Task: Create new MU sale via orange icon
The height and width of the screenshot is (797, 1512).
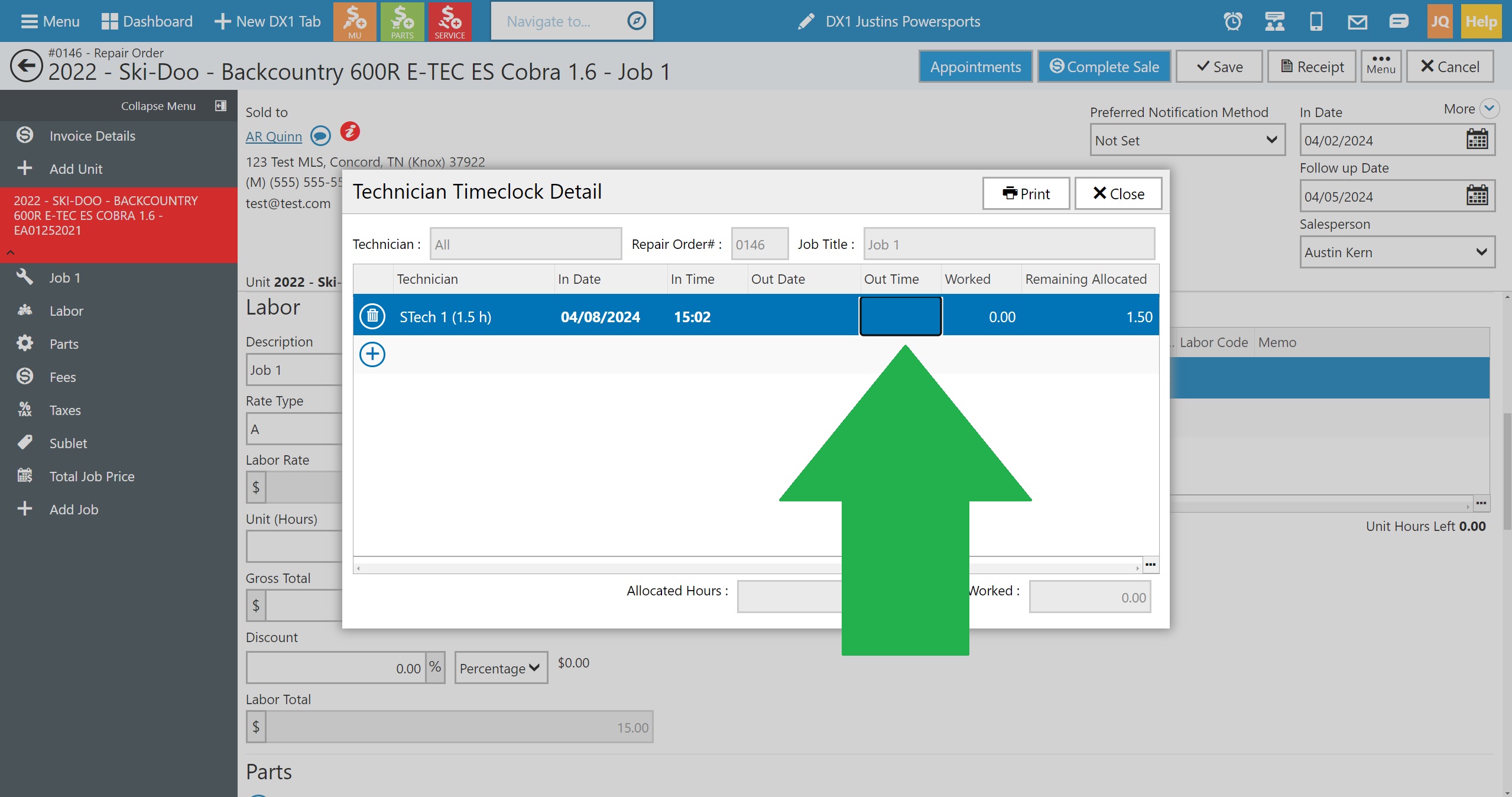Action: click(355, 21)
